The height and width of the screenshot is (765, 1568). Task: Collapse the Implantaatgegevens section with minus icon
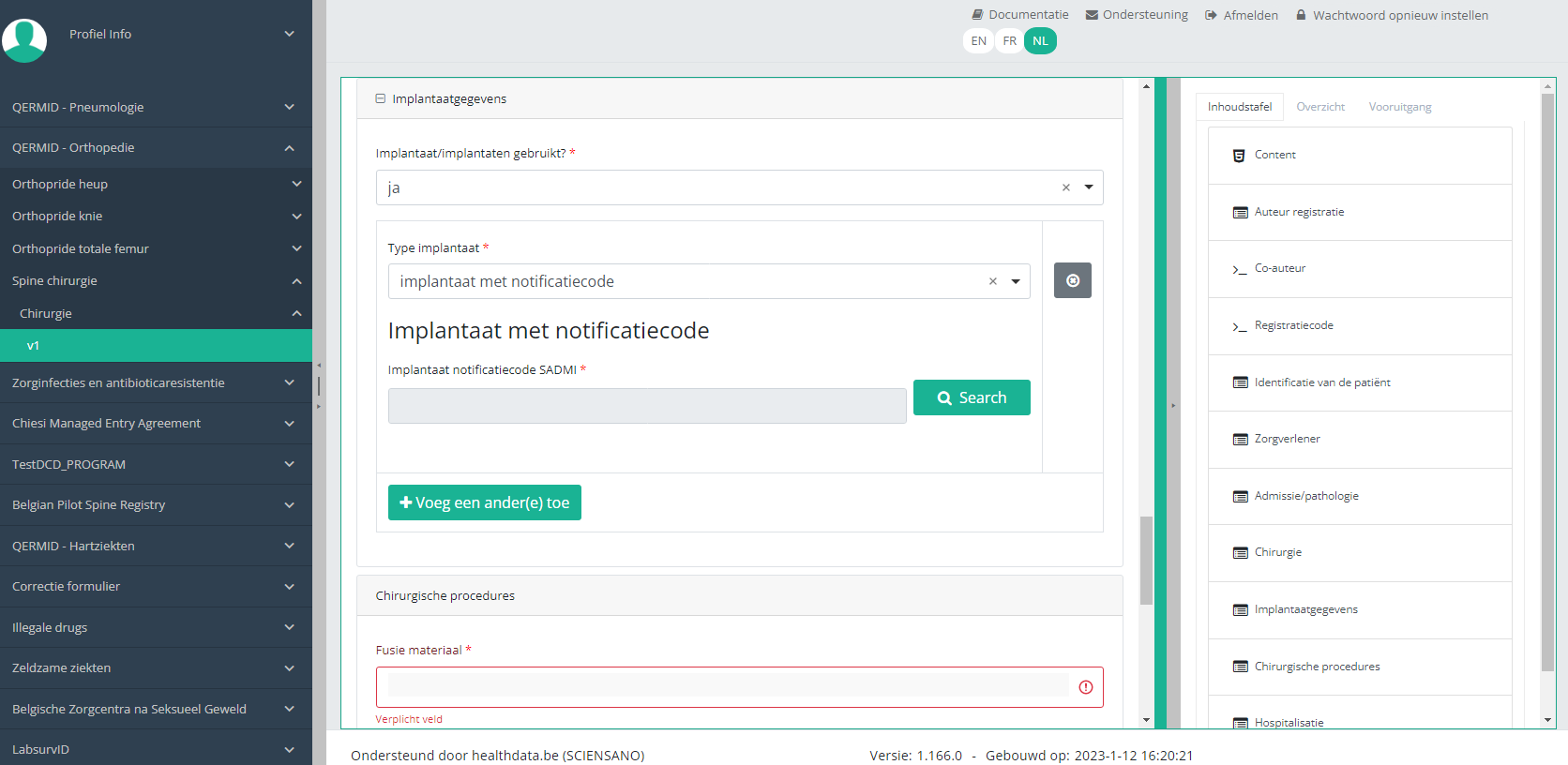tap(381, 98)
